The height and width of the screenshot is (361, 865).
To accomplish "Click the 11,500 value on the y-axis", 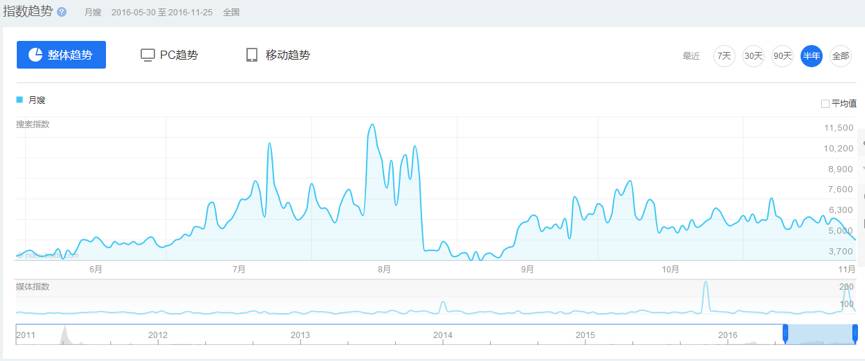I will point(838,128).
